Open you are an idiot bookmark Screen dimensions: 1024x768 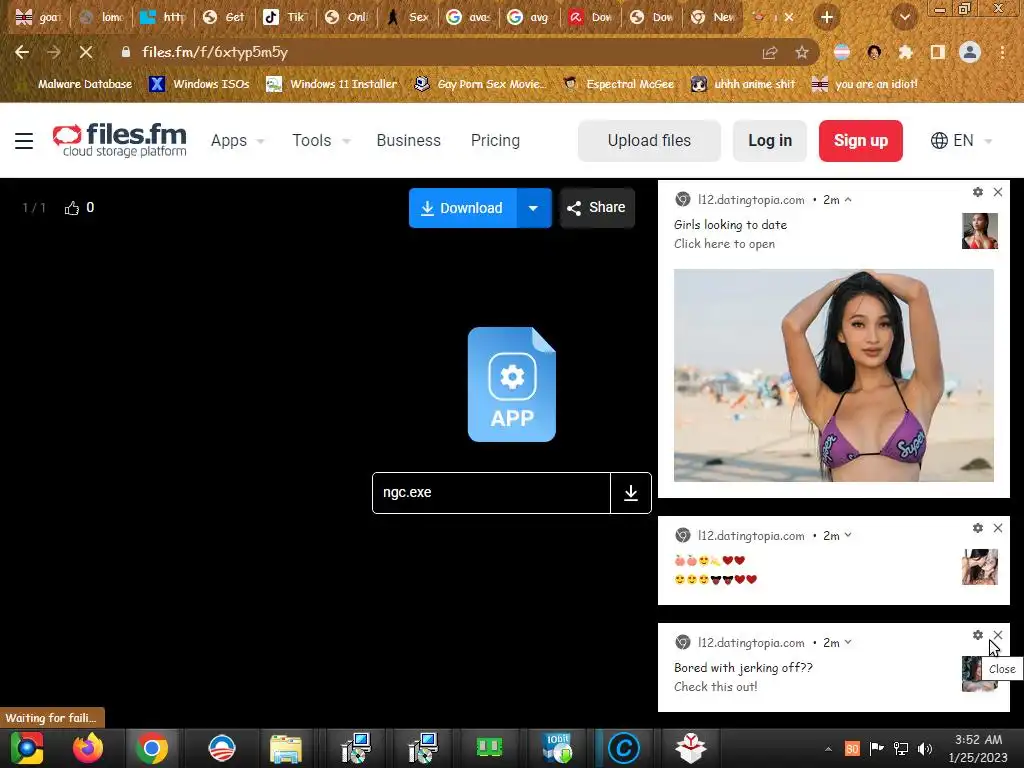click(865, 84)
